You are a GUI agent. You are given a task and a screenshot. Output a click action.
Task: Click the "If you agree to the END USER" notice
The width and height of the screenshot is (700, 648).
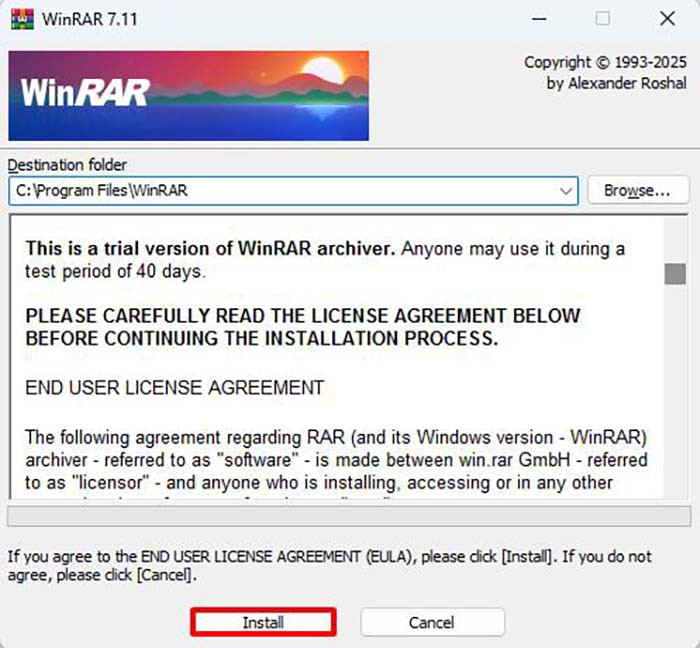point(329,565)
